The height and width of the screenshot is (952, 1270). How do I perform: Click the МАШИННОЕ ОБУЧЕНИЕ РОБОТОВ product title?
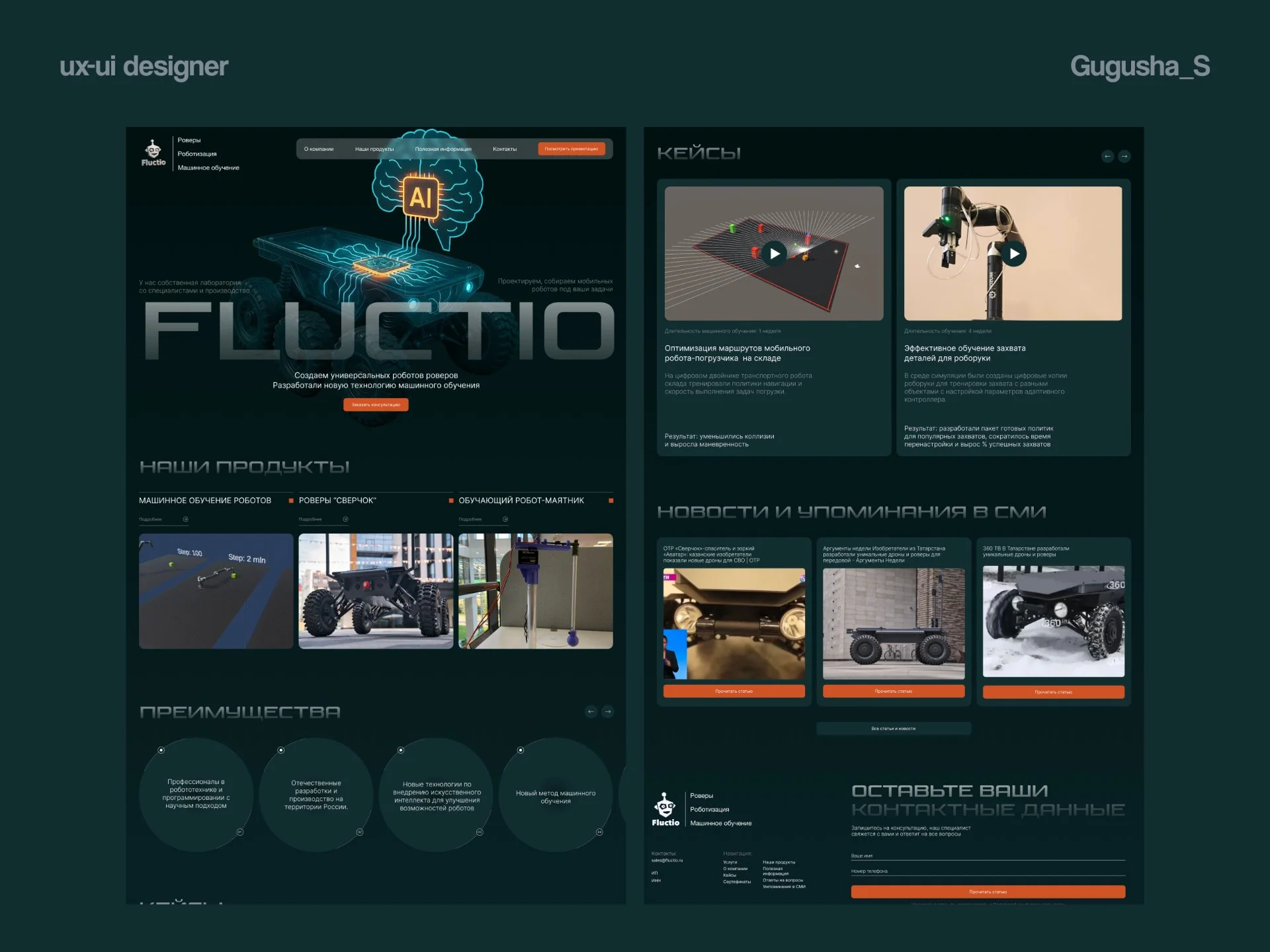[205, 500]
